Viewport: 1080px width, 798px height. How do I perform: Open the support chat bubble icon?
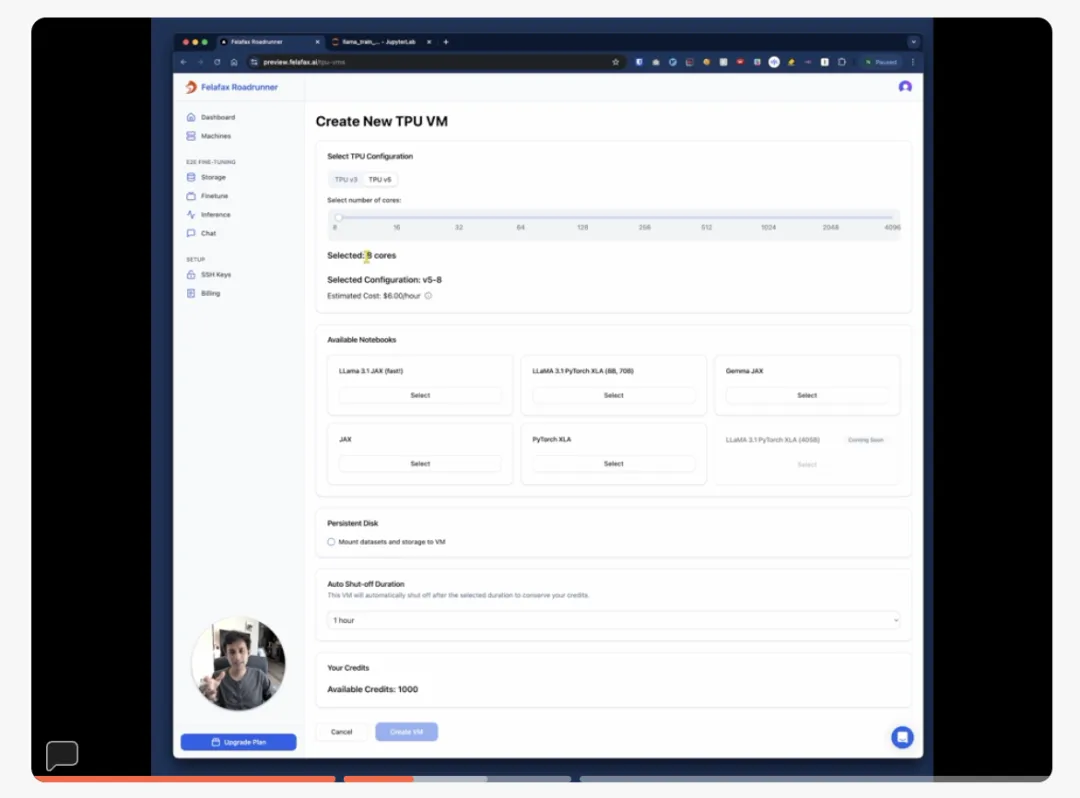pyautogui.click(x=902, y=737)
